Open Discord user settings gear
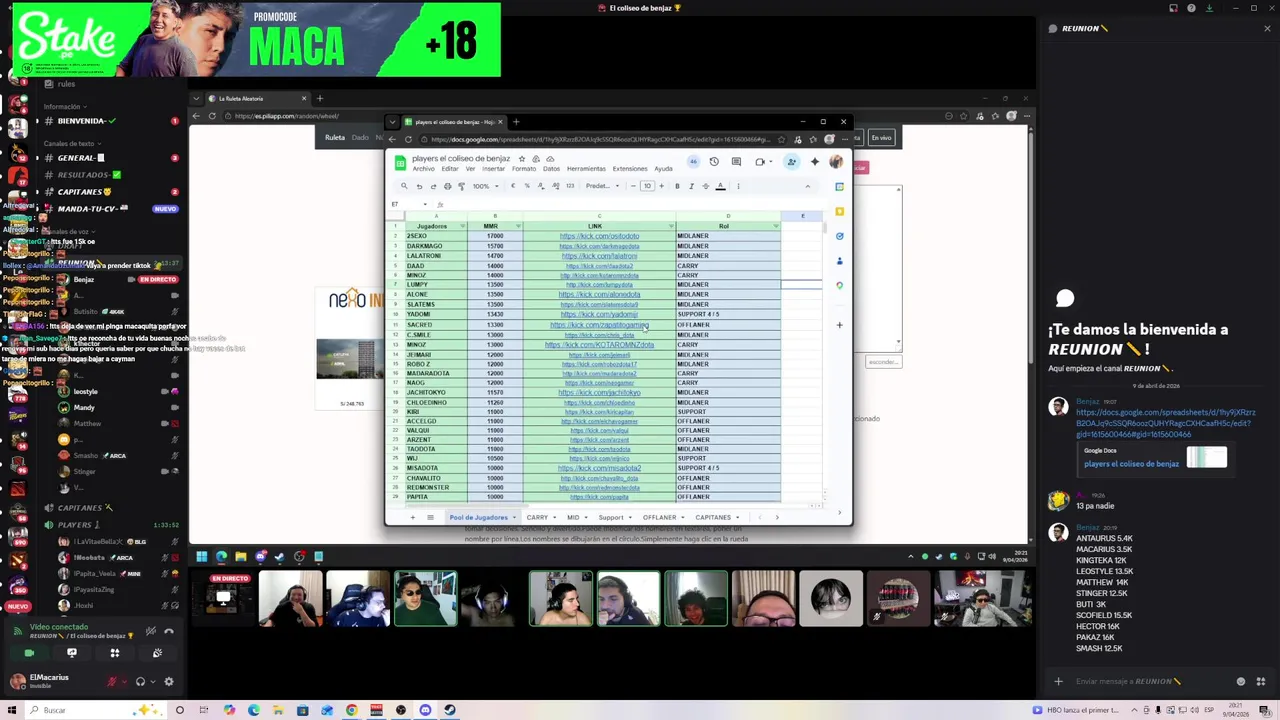 [x=168, y=682]
